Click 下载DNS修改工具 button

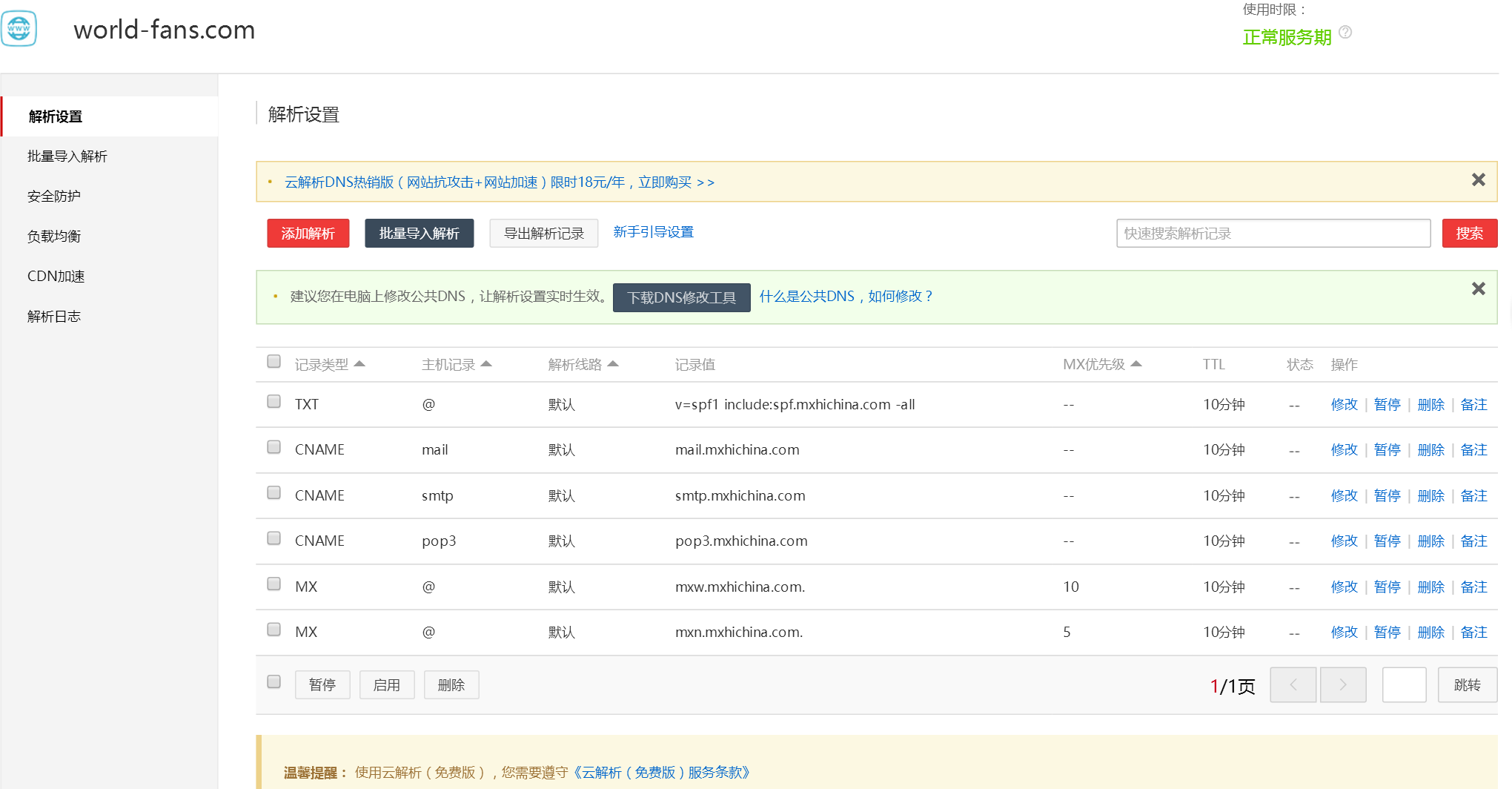[681, 297]
